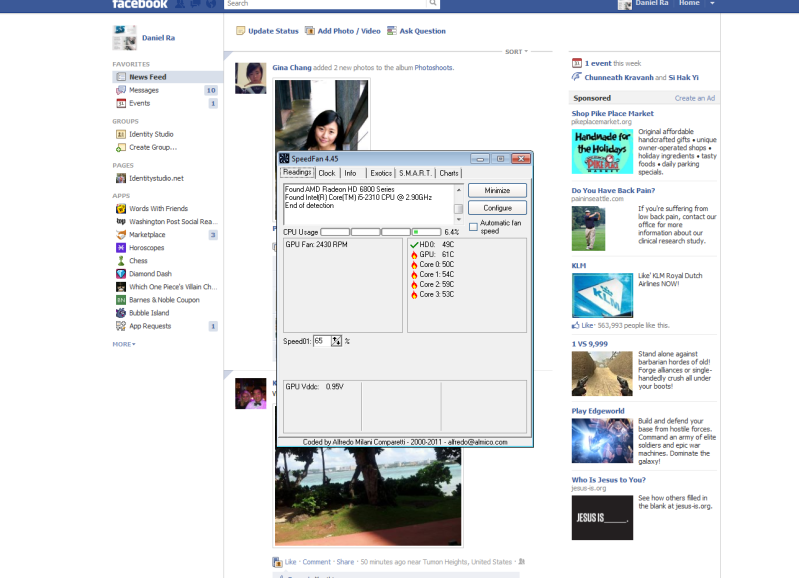Click the Update Status icon
Viewport: 799px width, 578px height.
tap(241, 31)
